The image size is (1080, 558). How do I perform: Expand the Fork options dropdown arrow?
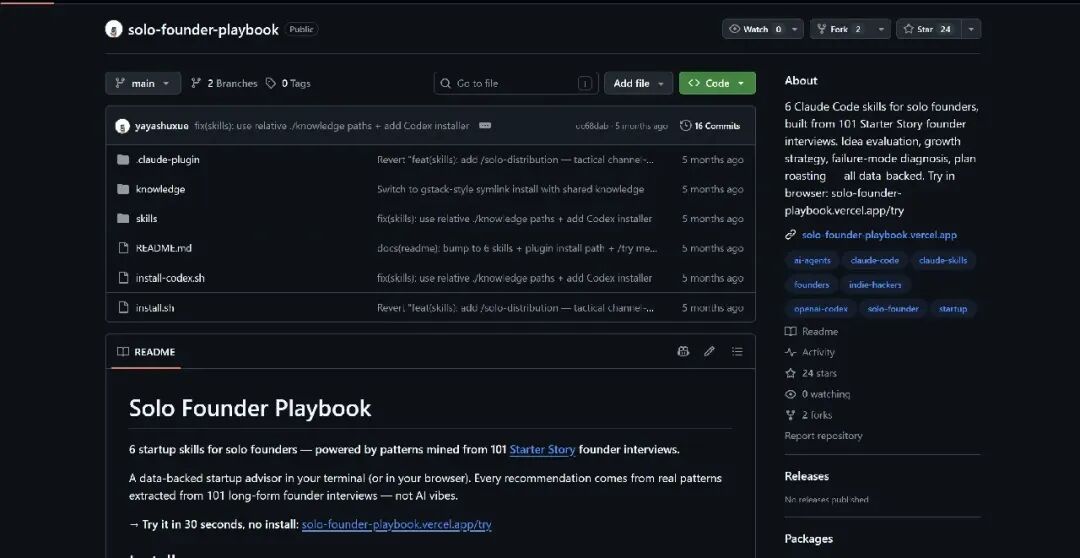pyautogui.click(x=881, y=29)
